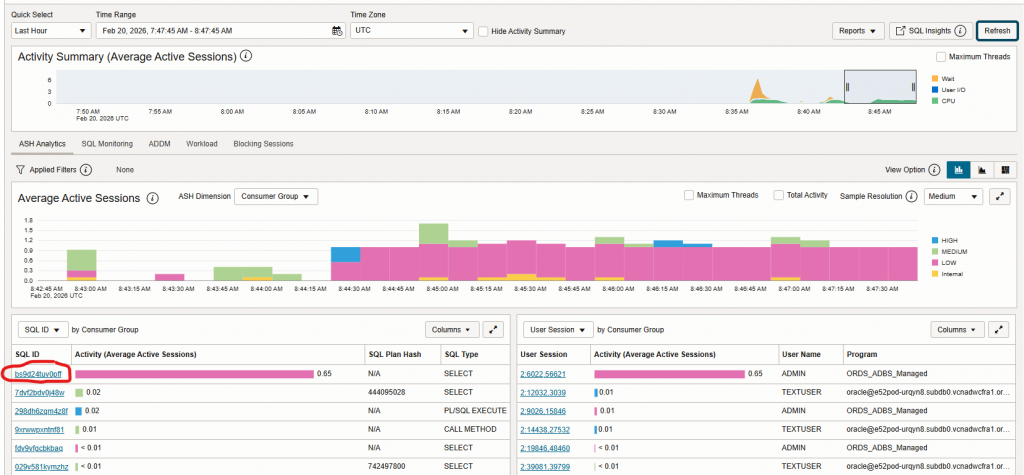Image resolution: width=1024 pixels, height=475 pixels.
Task: Open the Time Range calendar picker icon
Action: (337, 31)
